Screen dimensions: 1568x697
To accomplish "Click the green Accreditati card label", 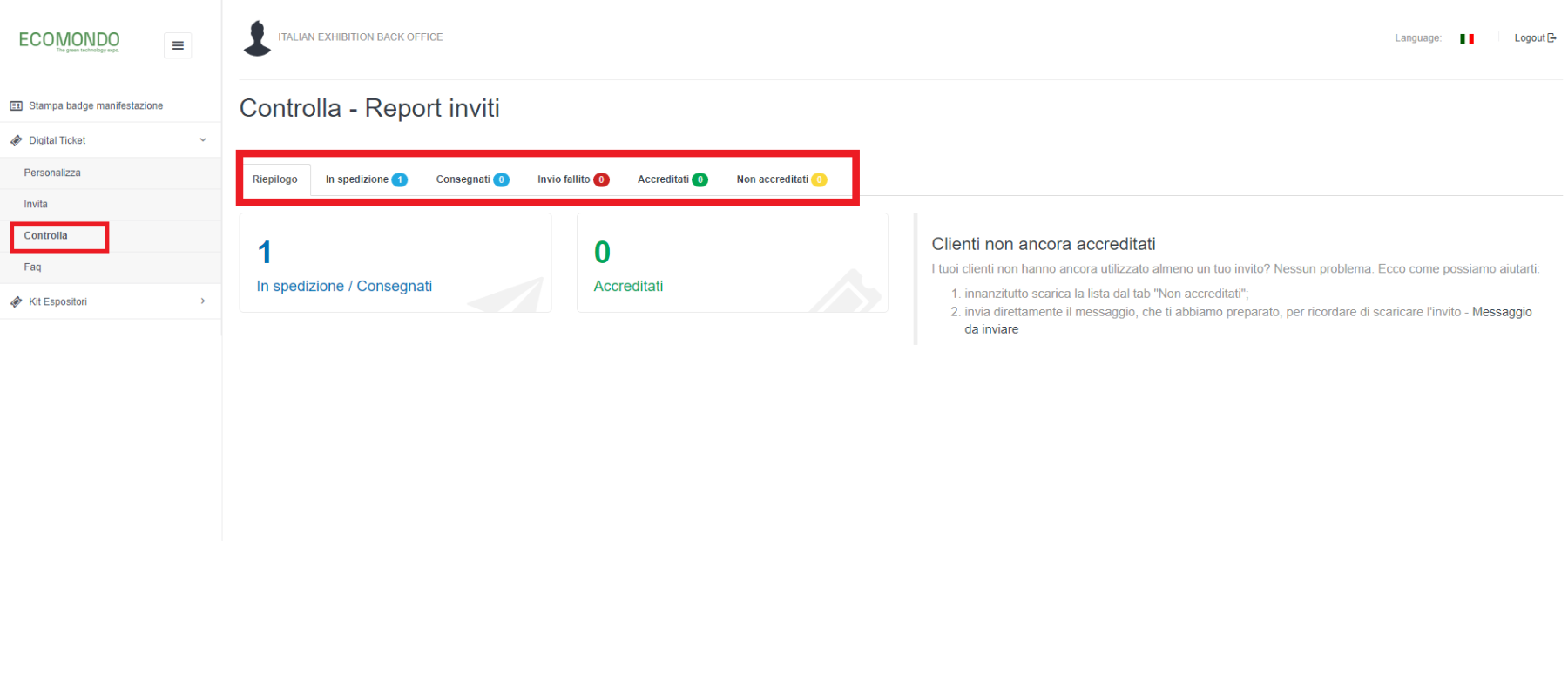I will [x=628, y=287].
